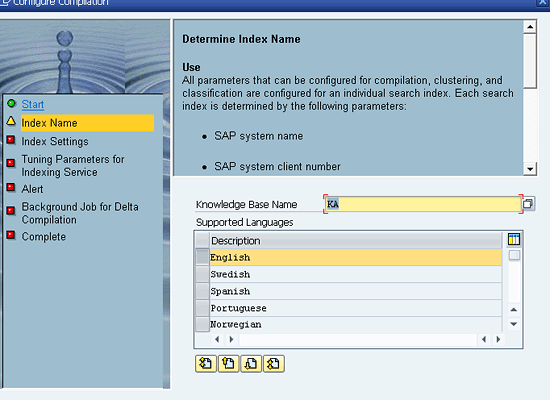
Task: Select the English row selector box
Action: coord(202,257)
